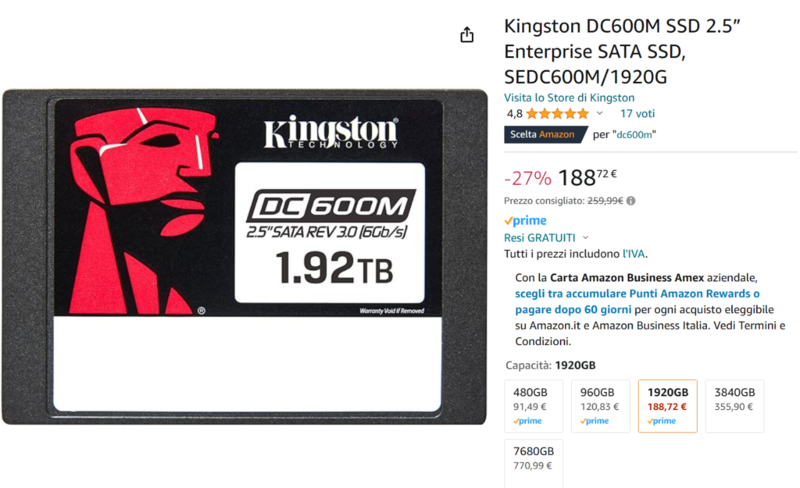The width and height of the screenshot is (800, 488).
Task: Click the Resi GRATUITI text
Action: point(540,237)
